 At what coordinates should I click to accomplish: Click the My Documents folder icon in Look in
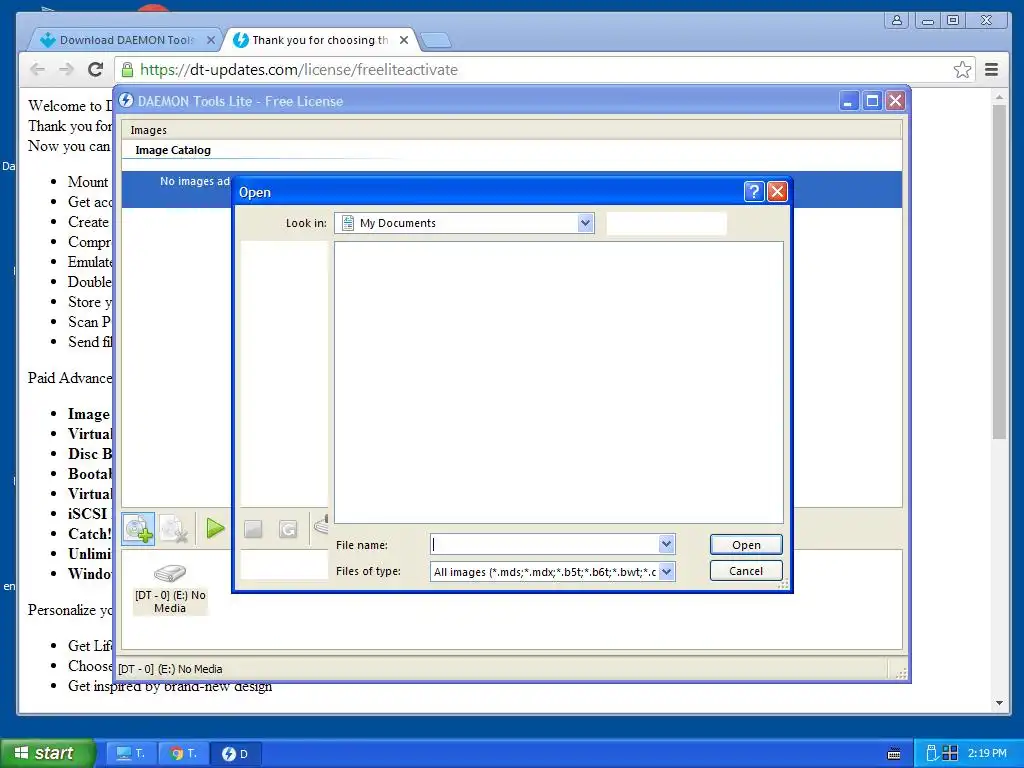tap(348, 223)
